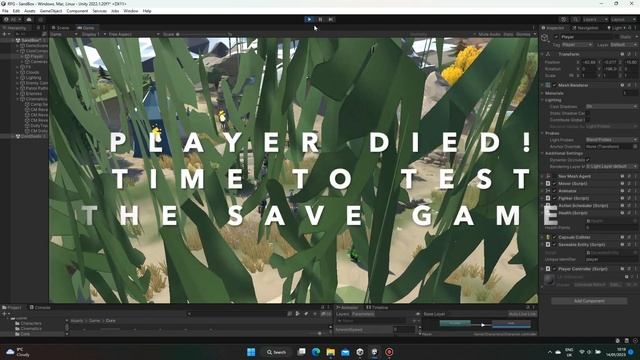Open the Tag dropdown set to Player
Viewport: 640px width, 360px height.
pyautogui.click(x=577, y=44)
